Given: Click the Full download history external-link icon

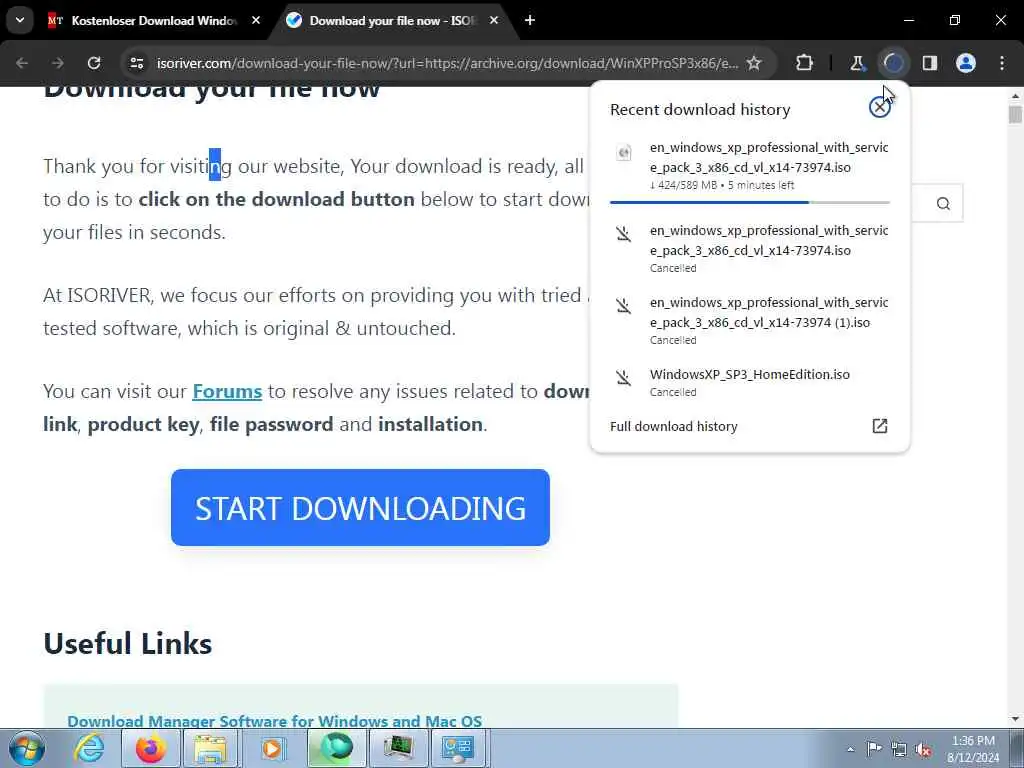Looking at the screenshot, I should point(880,426).
